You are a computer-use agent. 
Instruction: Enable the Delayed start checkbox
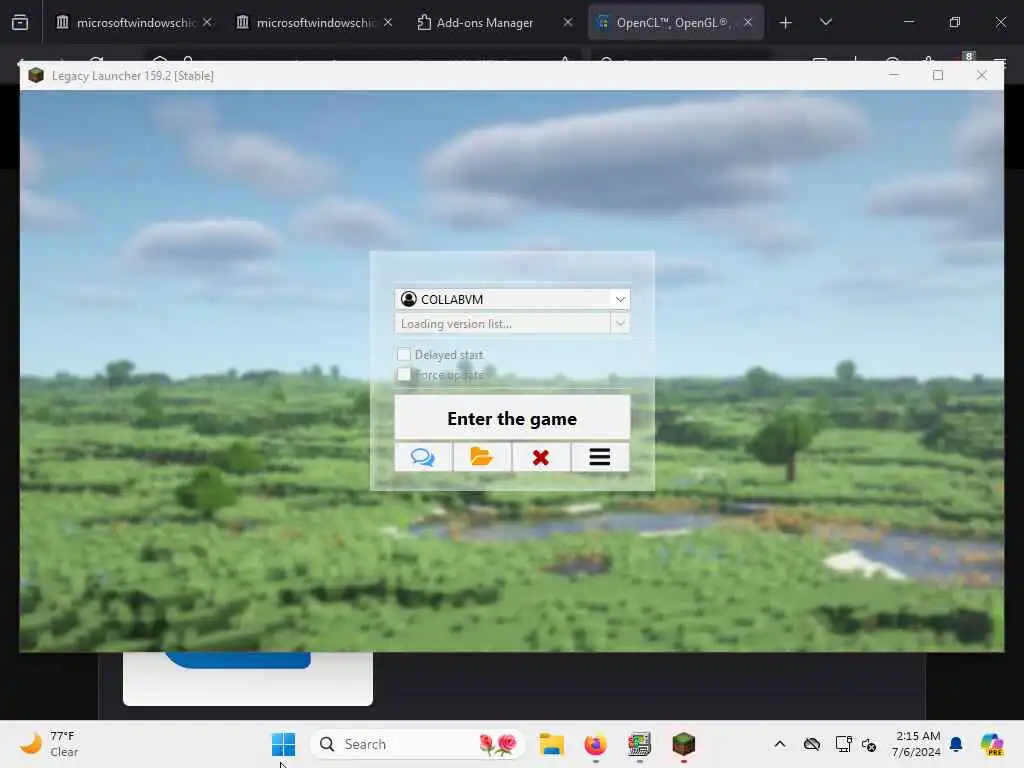tap(404, 354)
